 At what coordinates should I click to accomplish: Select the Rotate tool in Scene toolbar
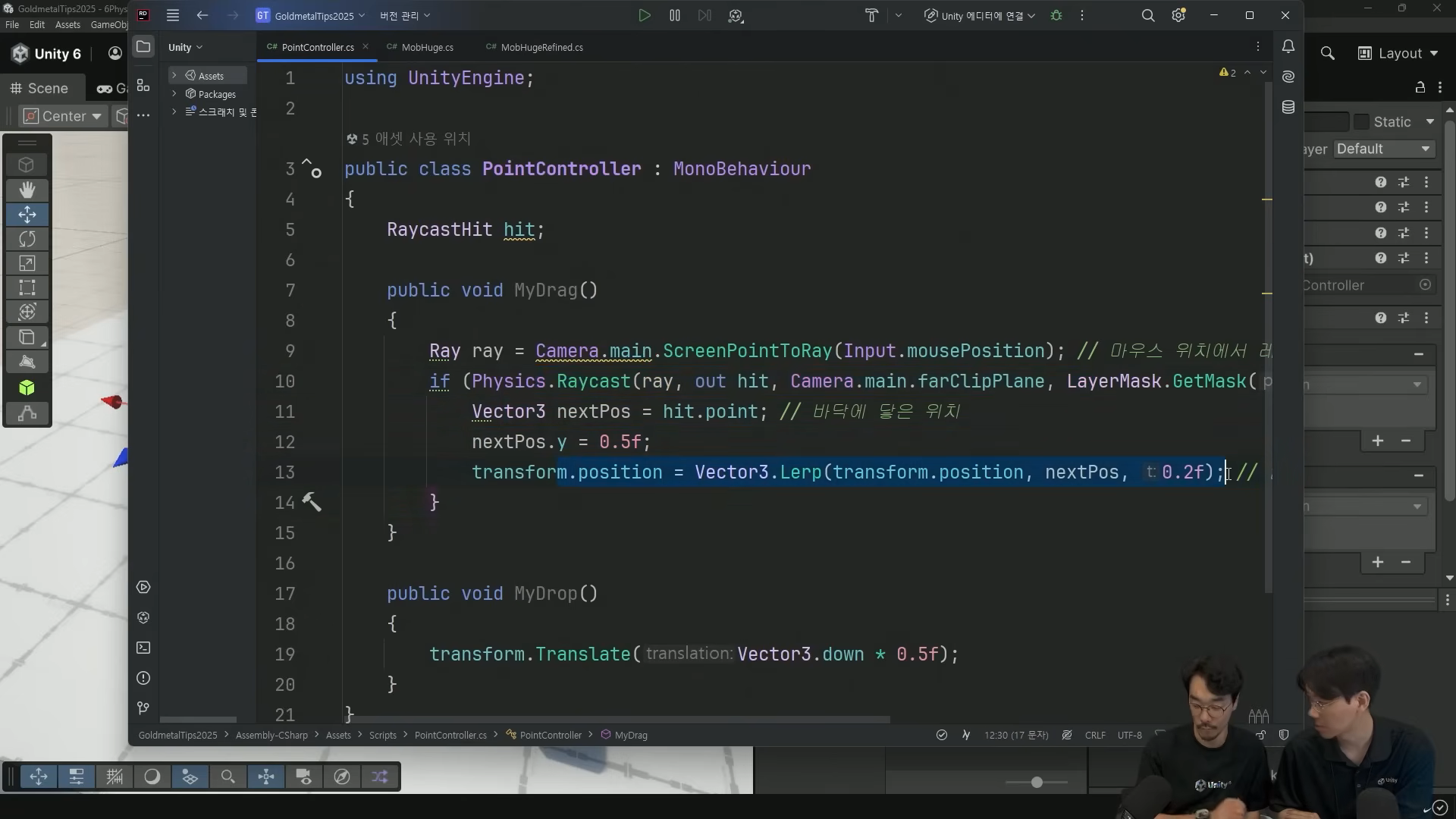[x=27, y=239]
